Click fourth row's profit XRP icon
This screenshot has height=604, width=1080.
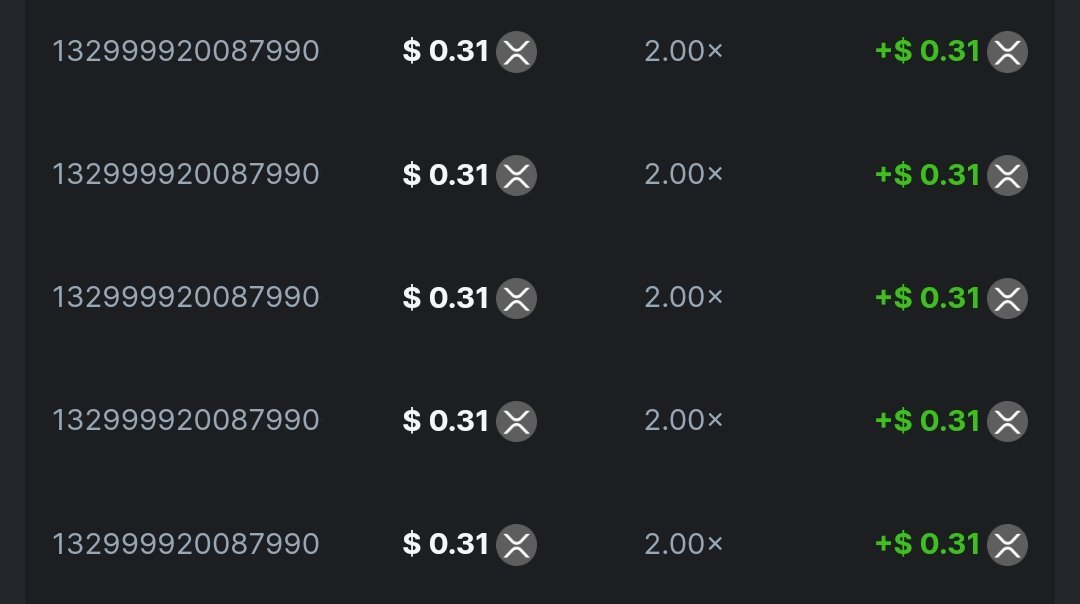(x=1007, y=421)
